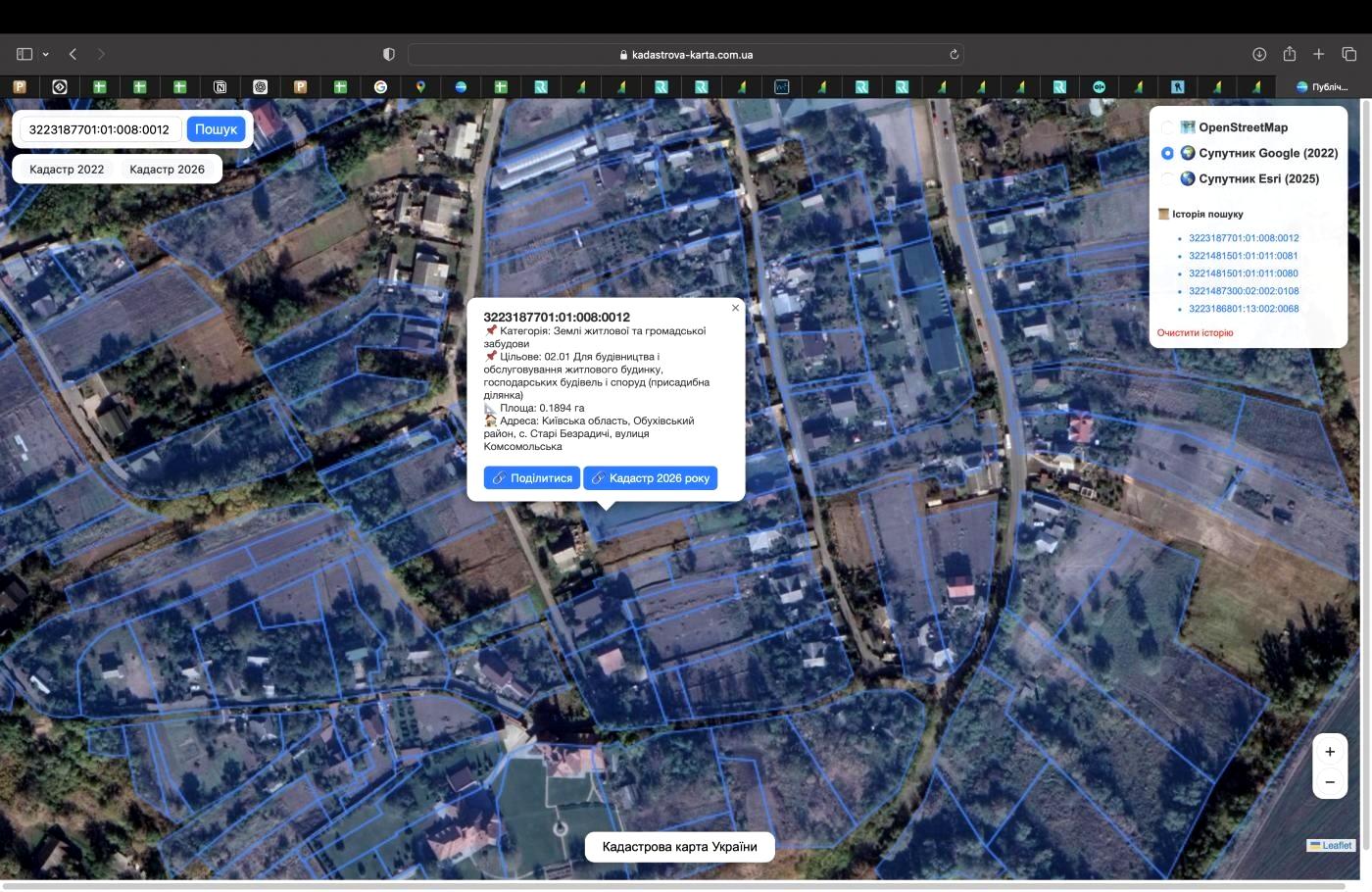The width and height of the screenshot is (1372, 892).
Task: Zoom out the map with minus button
Action: [x=1330, y=781]
